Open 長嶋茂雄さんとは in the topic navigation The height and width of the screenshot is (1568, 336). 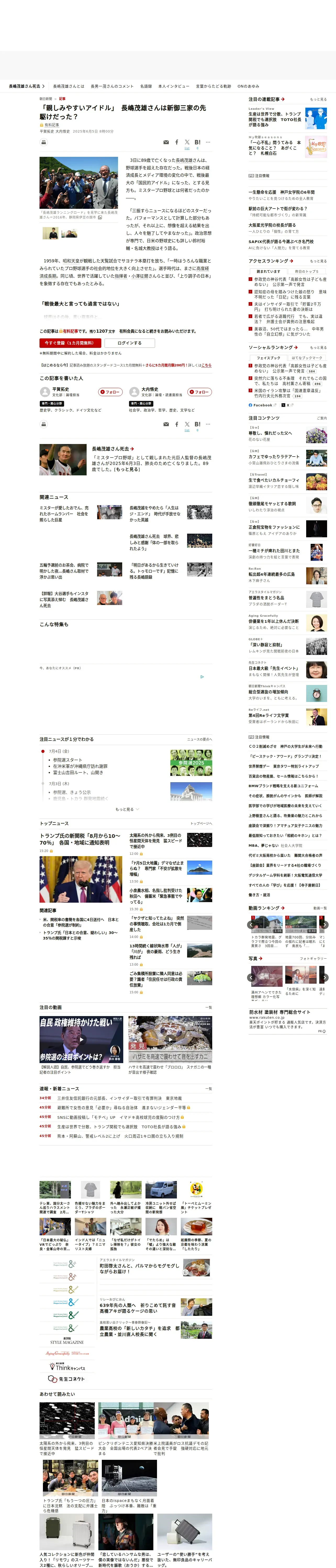(69, 87)
